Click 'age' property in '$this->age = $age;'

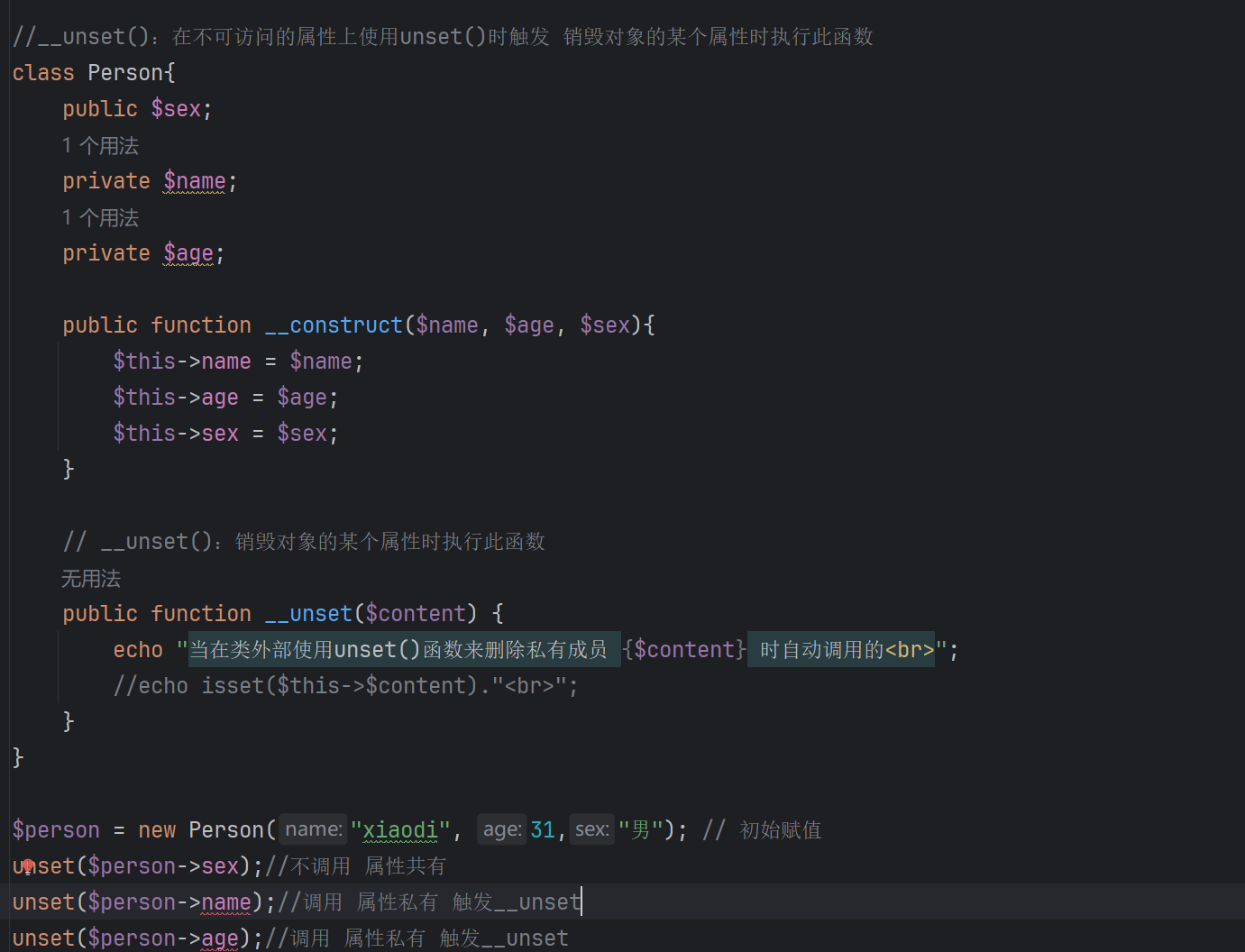220,398
